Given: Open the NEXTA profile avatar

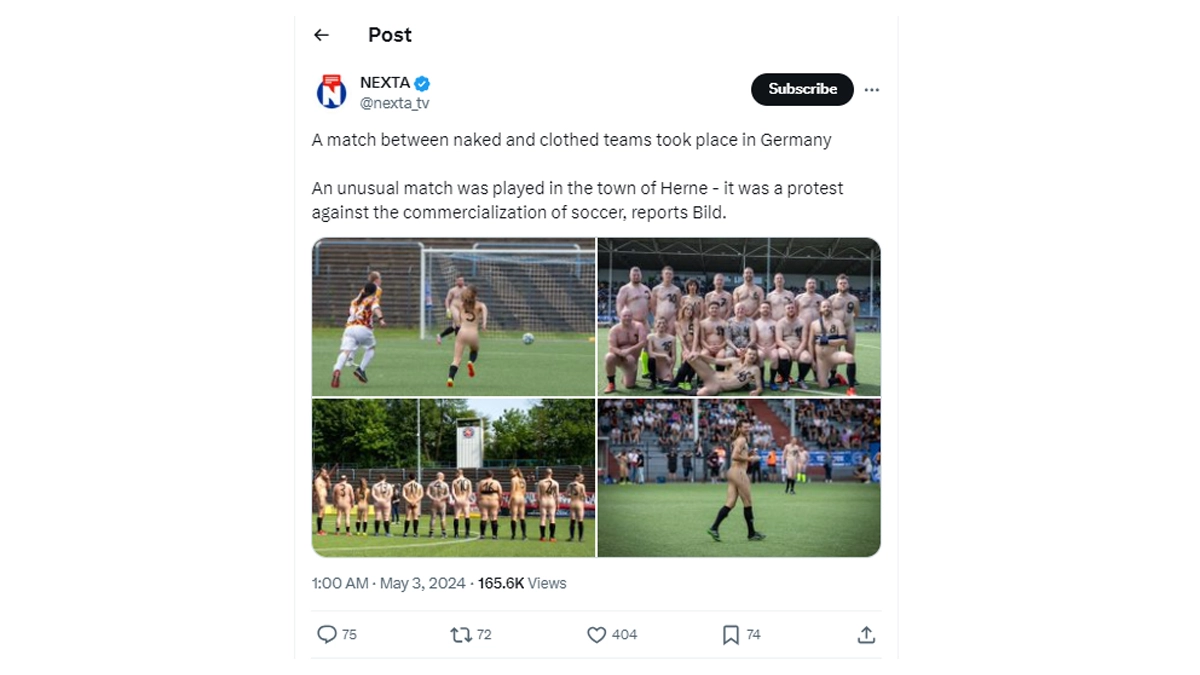Looking at the screenshot, I should 331,91.
